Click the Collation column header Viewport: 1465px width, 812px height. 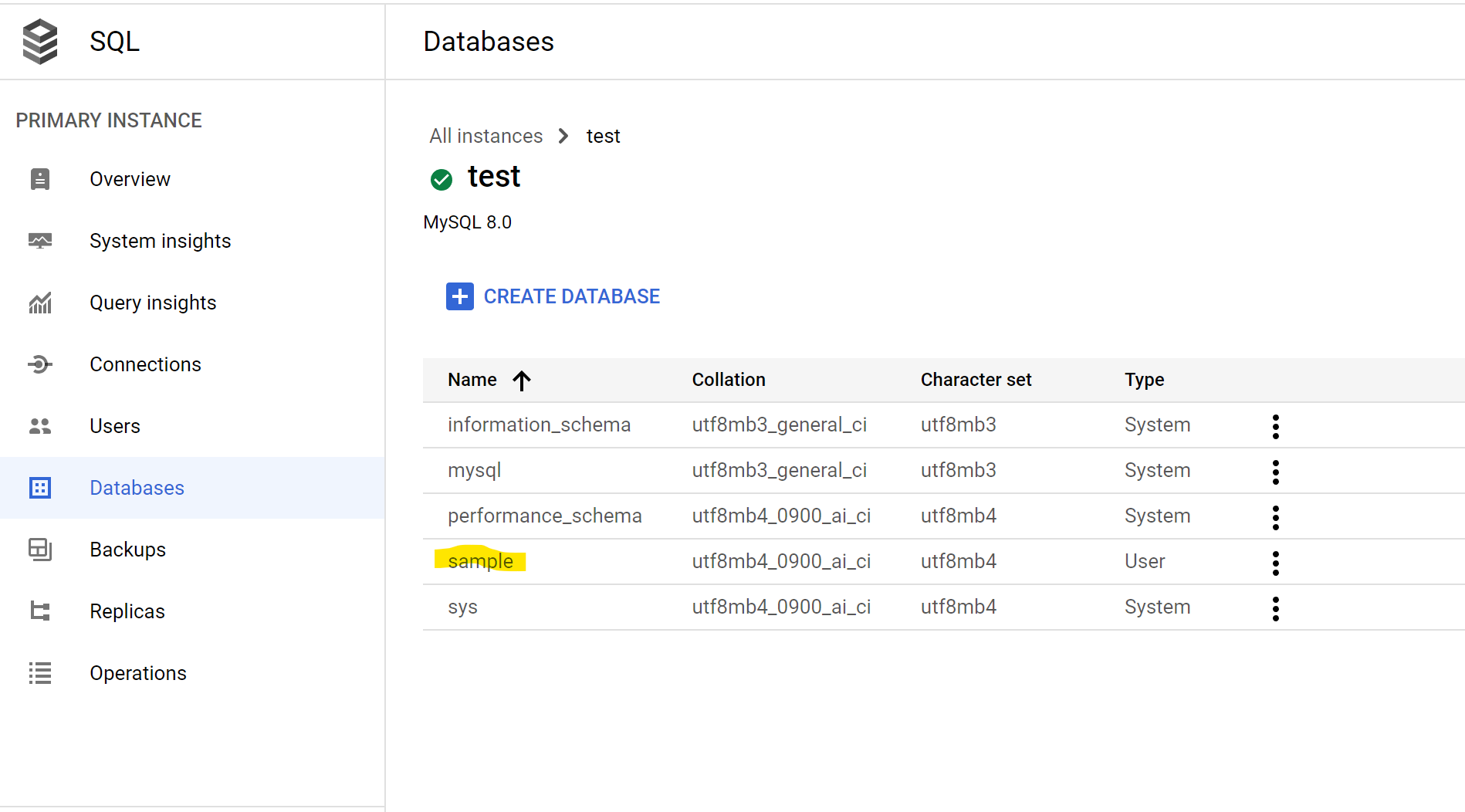(x=729, y=380)
